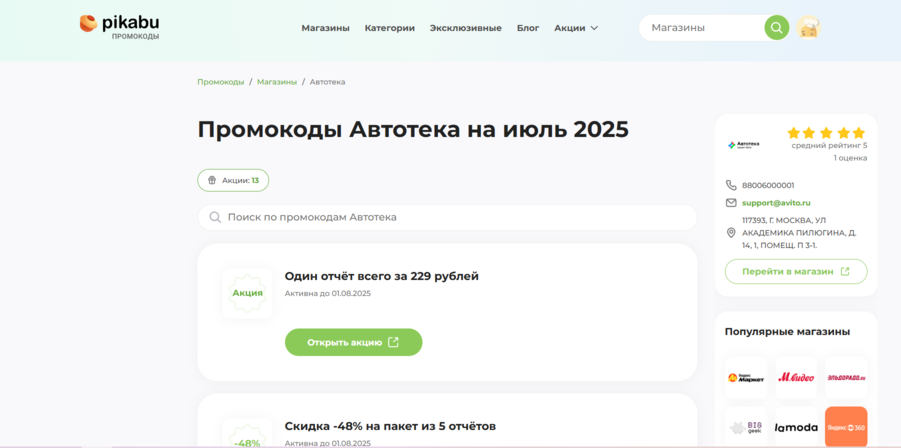The height and width of the screenshot is (448, 901).
Task: Click the envelope icon beside support email
Action: [731, 203]
